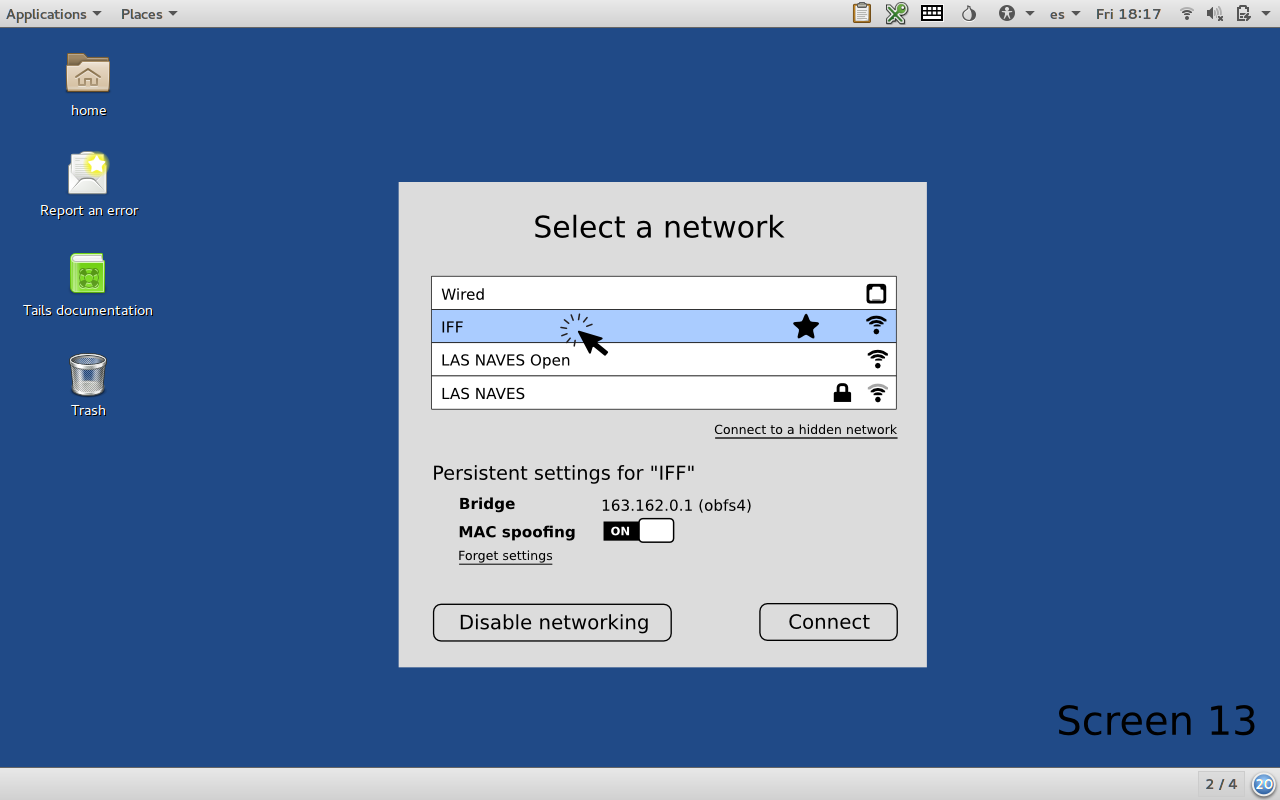Click Disable networking button
This screenshot has height=800, width=1280.
(552, 622)
